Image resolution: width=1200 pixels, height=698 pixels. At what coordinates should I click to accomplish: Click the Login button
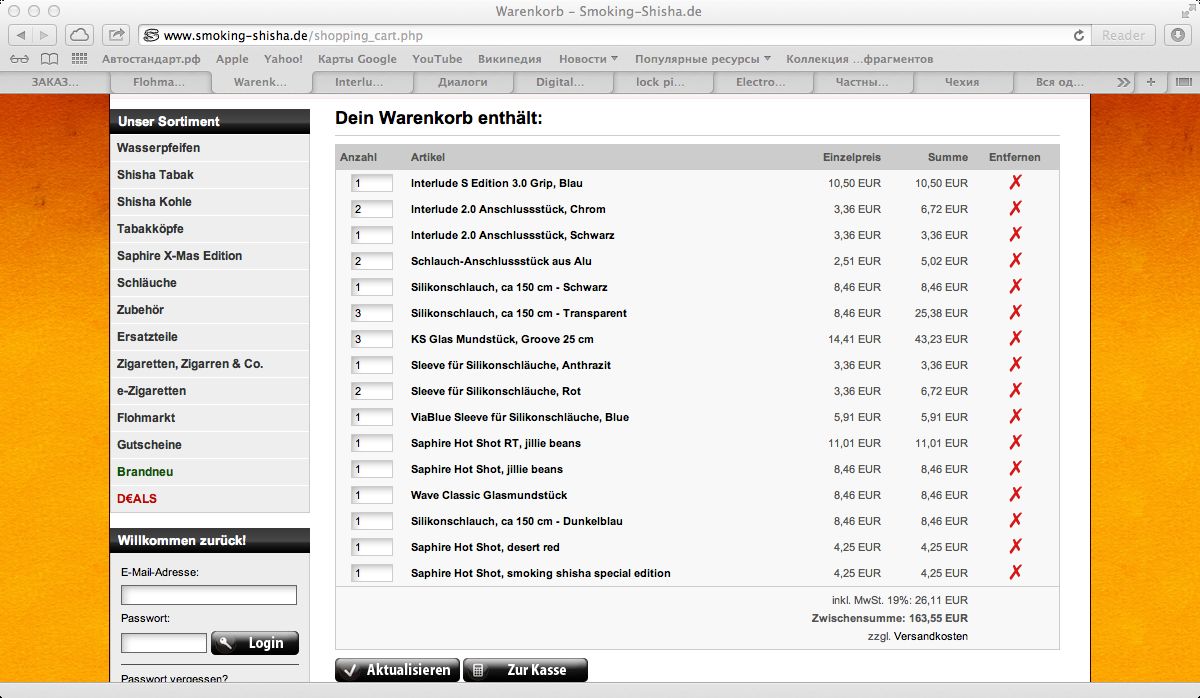[x=255, y=643]
